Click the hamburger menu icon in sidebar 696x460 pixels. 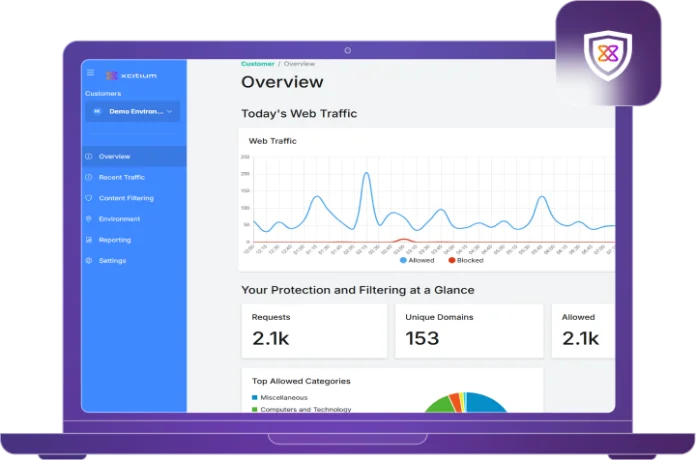pos(90,73)
